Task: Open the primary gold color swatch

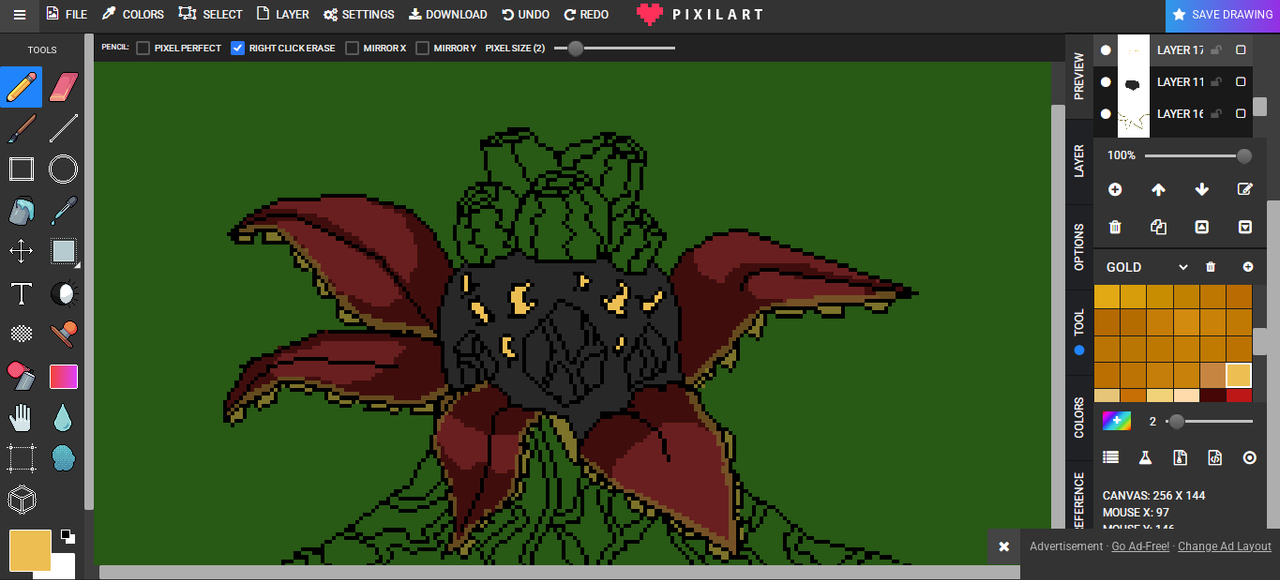Action: (x=30, y=551)
